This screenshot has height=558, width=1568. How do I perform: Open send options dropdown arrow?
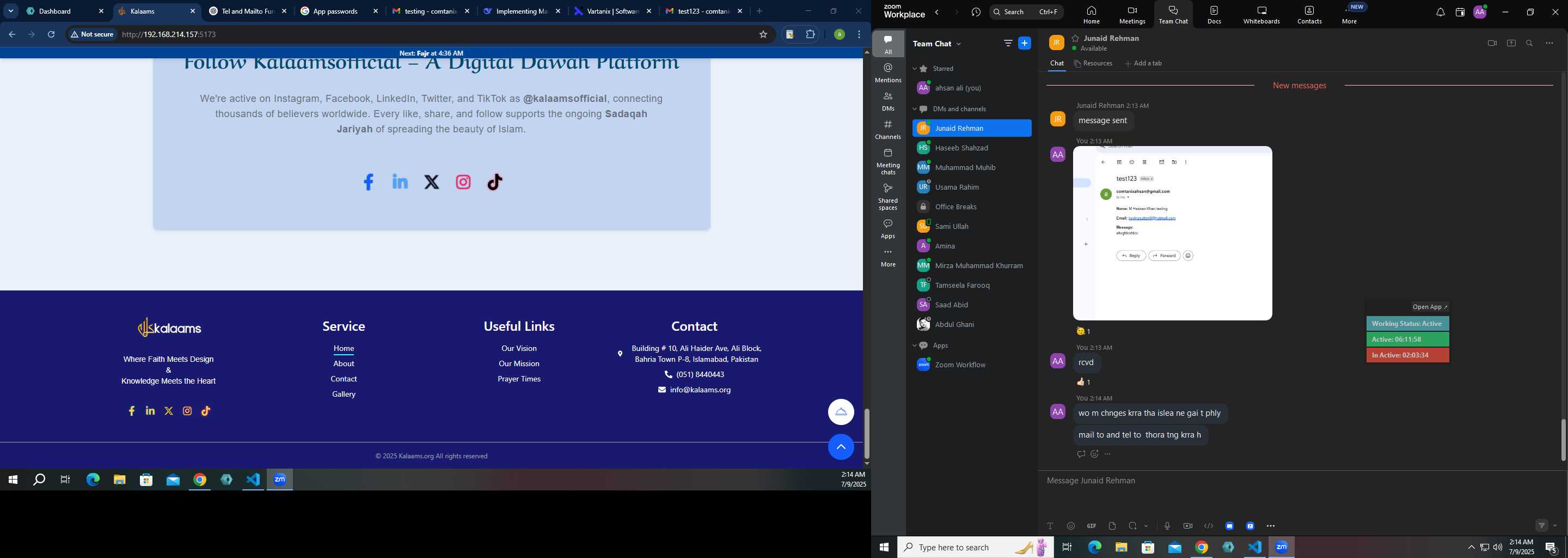[x=1555, y=526]
